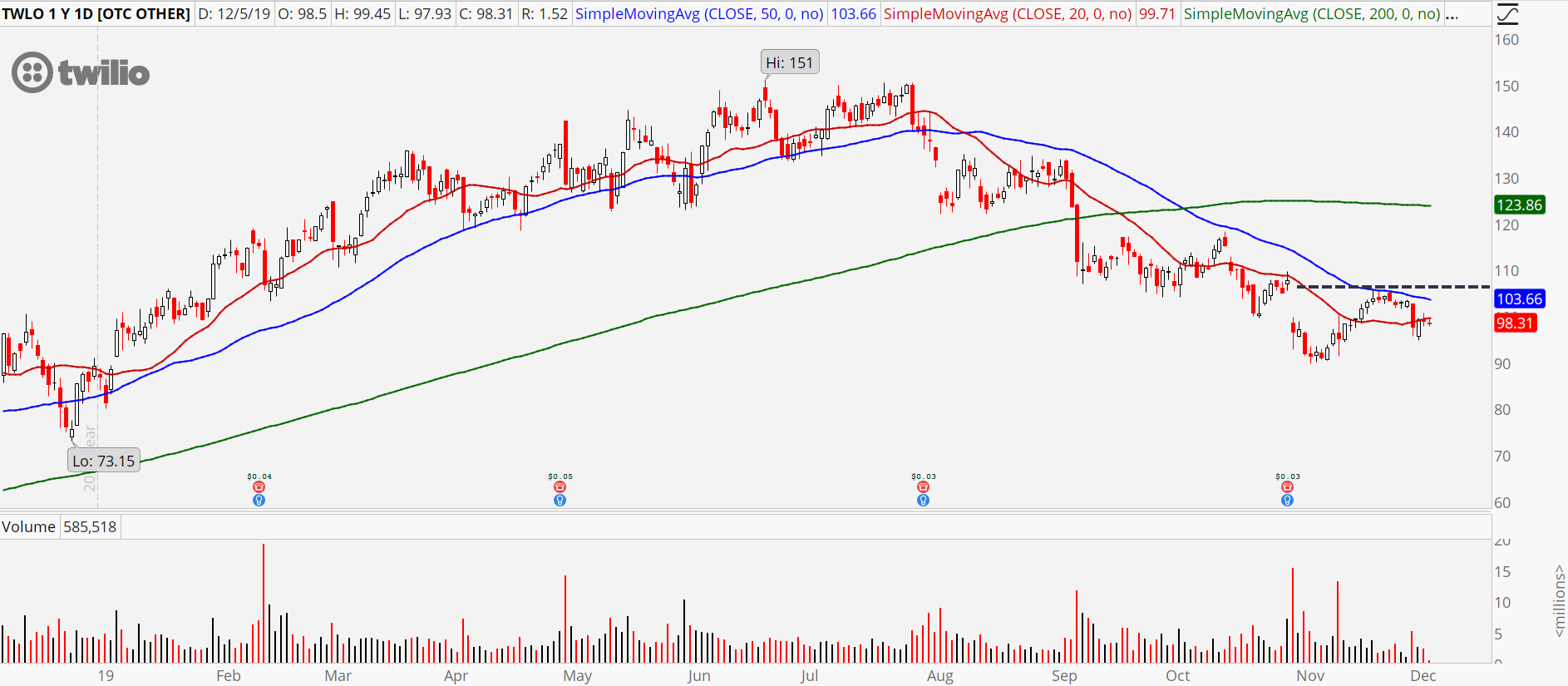Select the 200-period SimpleMovingAvg study label
Viewport: 1568px width, 686px height.
(1312, 14)
